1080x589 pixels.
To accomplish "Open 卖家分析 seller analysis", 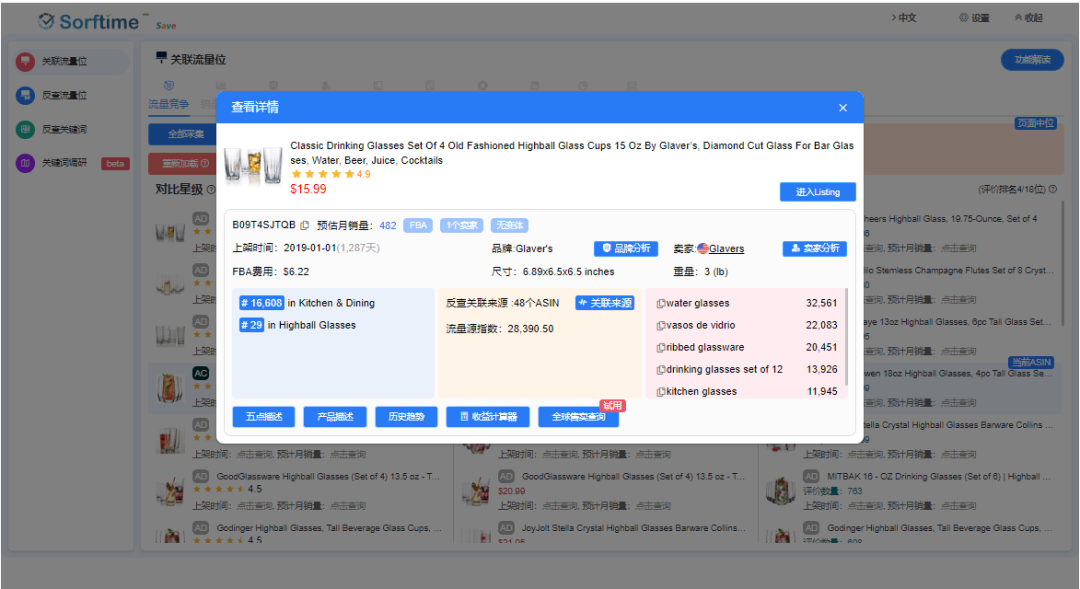I will click(814, 248).
